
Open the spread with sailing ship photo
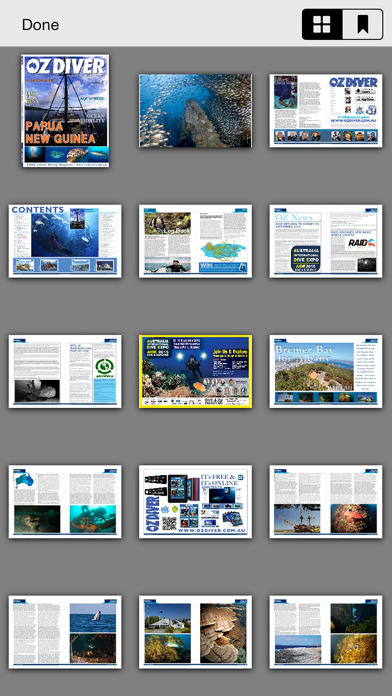click(x=326, y=502)
